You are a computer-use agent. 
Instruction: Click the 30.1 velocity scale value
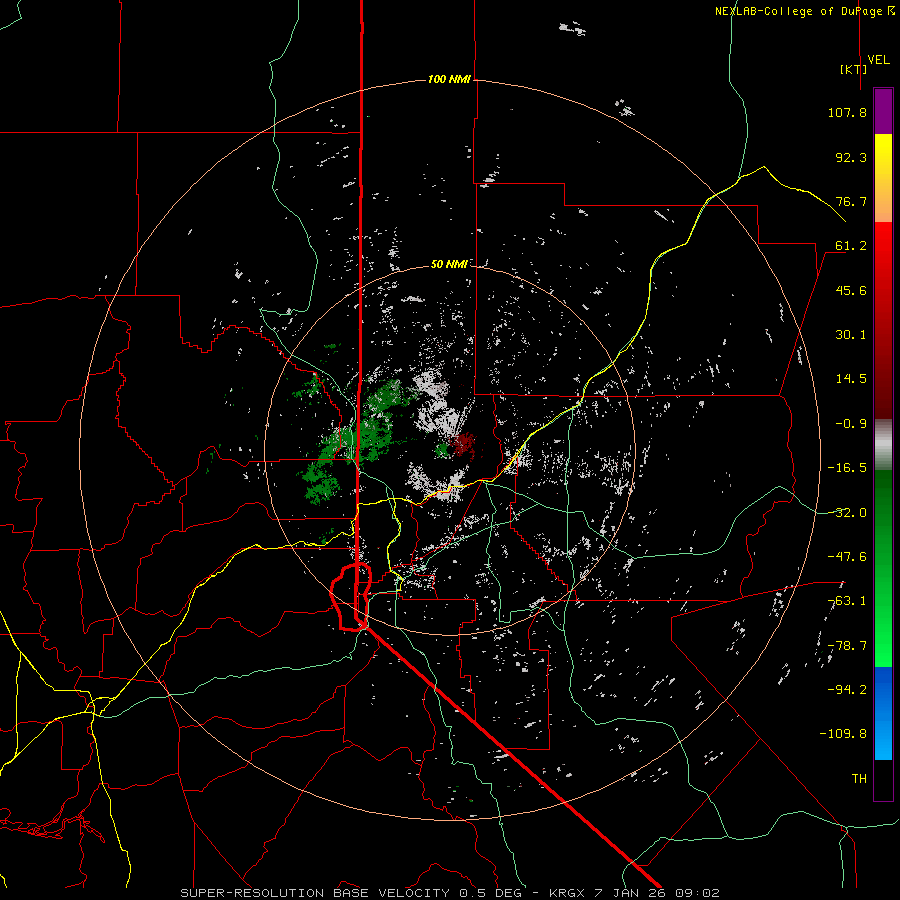851,335
